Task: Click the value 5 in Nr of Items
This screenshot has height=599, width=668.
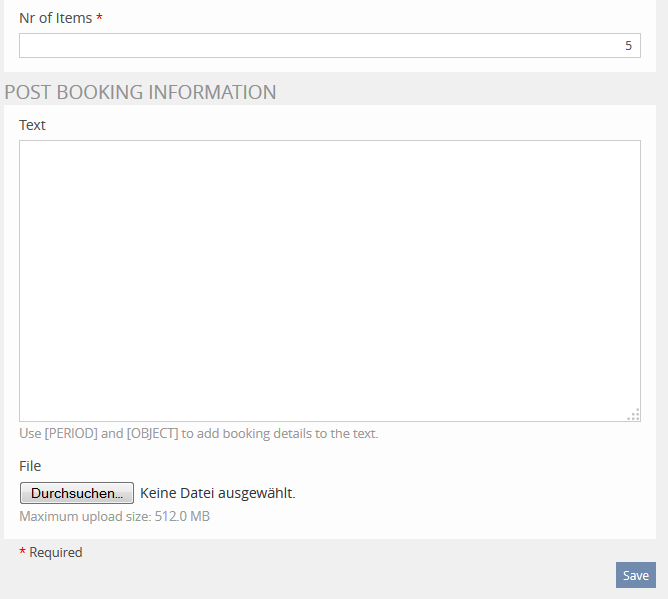Action: tap(628, 46)
